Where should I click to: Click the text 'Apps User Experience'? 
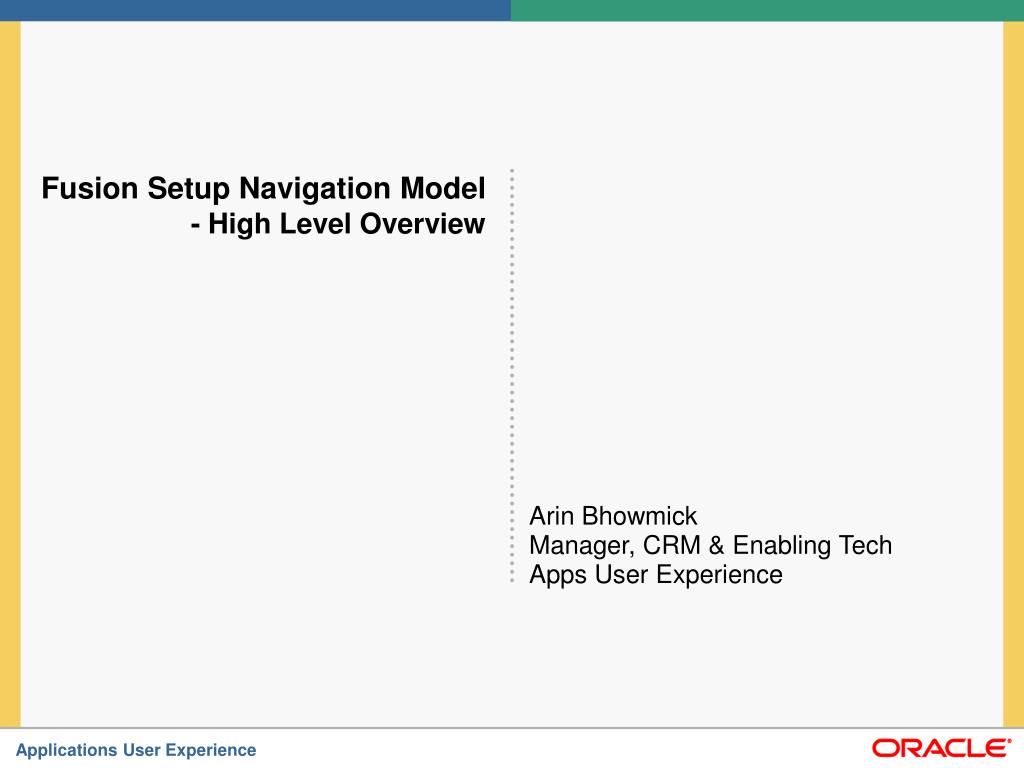(656, 575)
